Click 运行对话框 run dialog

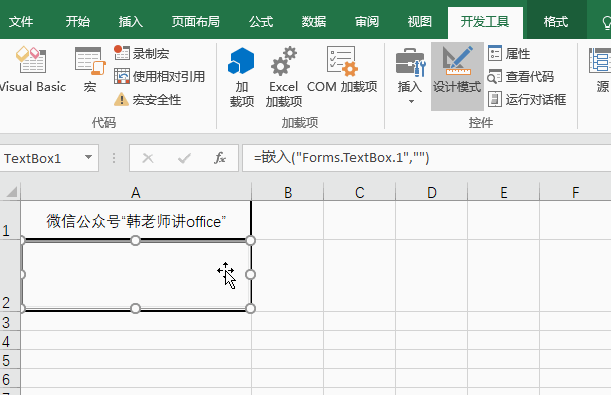point(527,99)
